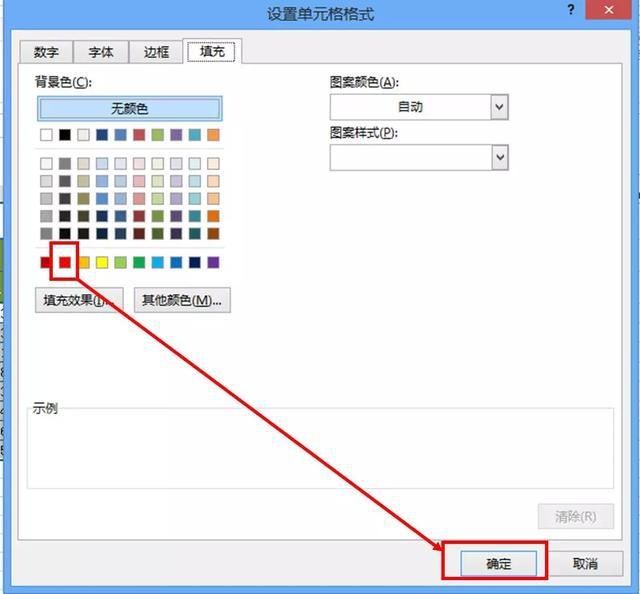Pick palest pink swatch in first tint row
The image size is (640, 594).
[x=139, y=164]
